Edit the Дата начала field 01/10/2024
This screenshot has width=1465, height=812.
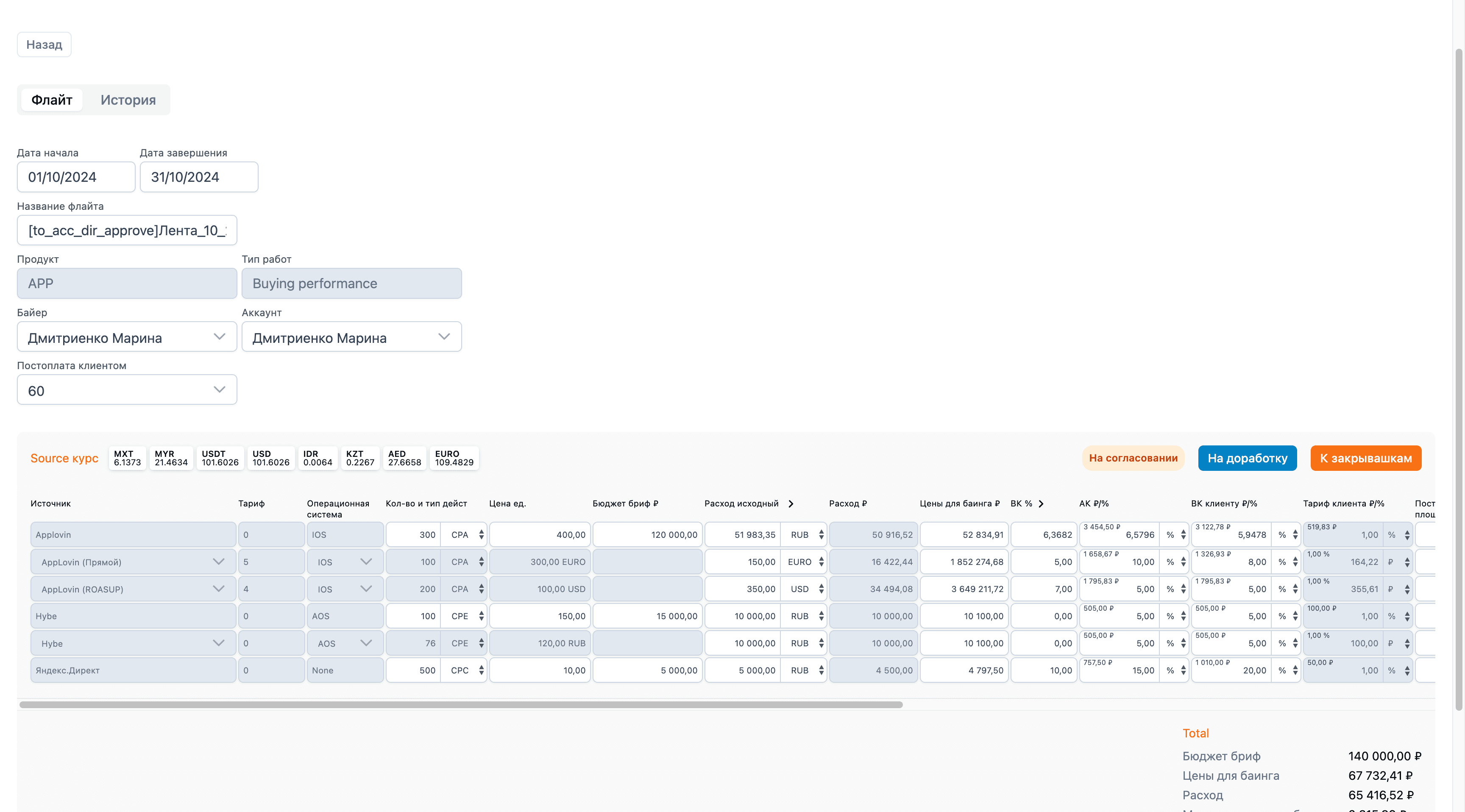coord(76,177)
